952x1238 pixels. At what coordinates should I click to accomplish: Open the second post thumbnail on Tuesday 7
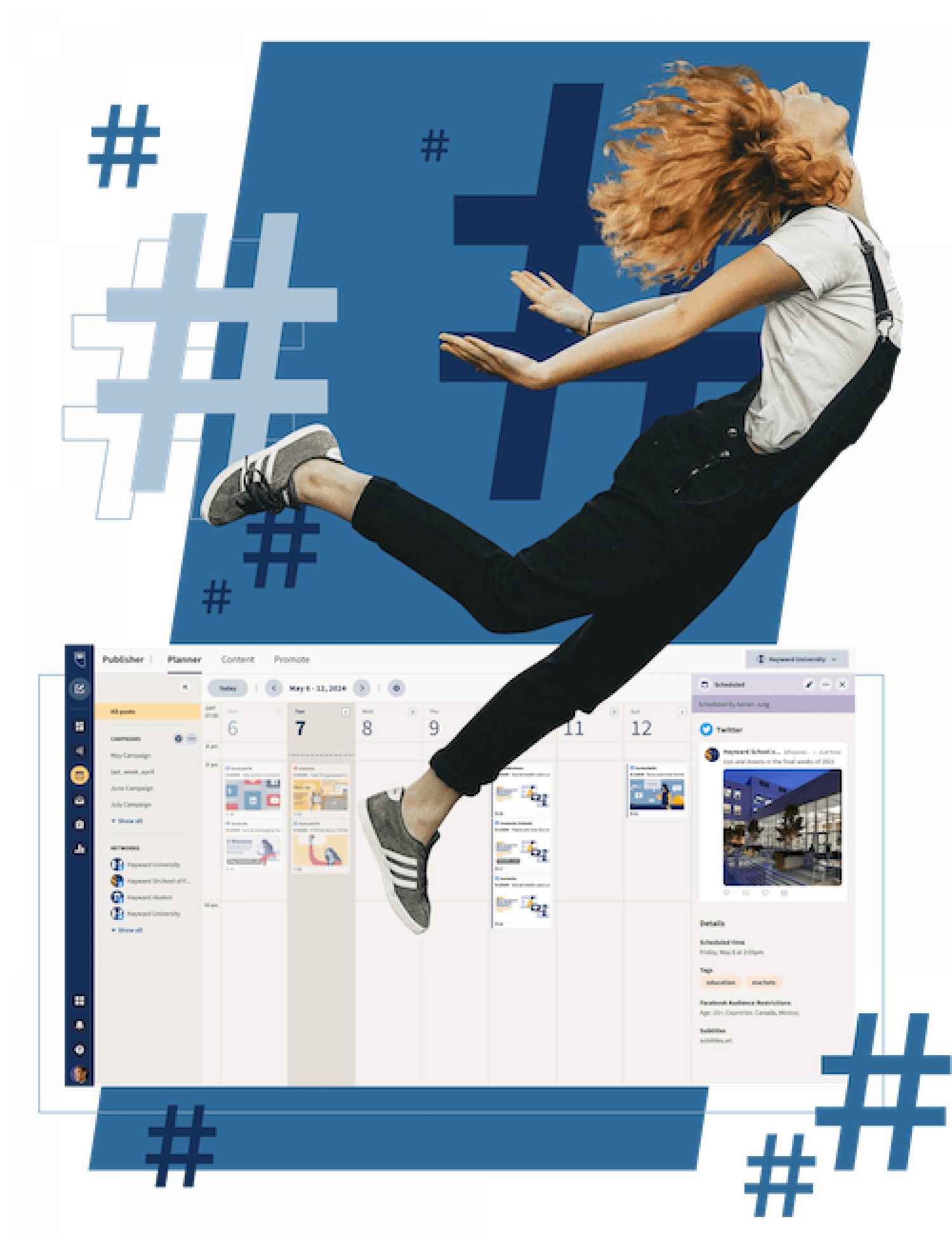(x=321, y=851)
